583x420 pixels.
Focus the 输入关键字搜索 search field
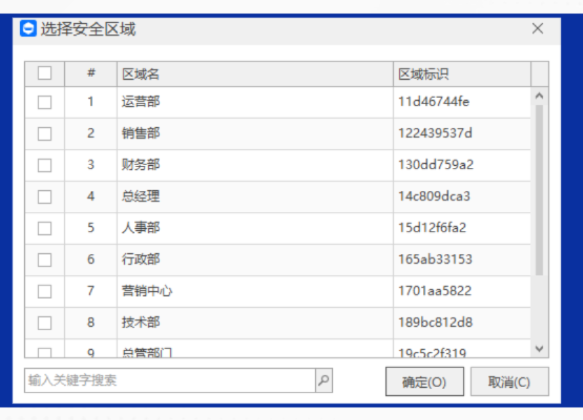point(170,380)
